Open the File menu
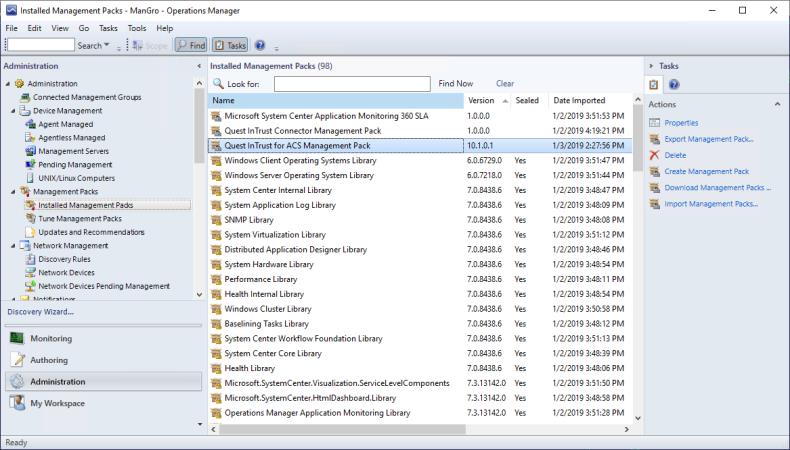 12,28
